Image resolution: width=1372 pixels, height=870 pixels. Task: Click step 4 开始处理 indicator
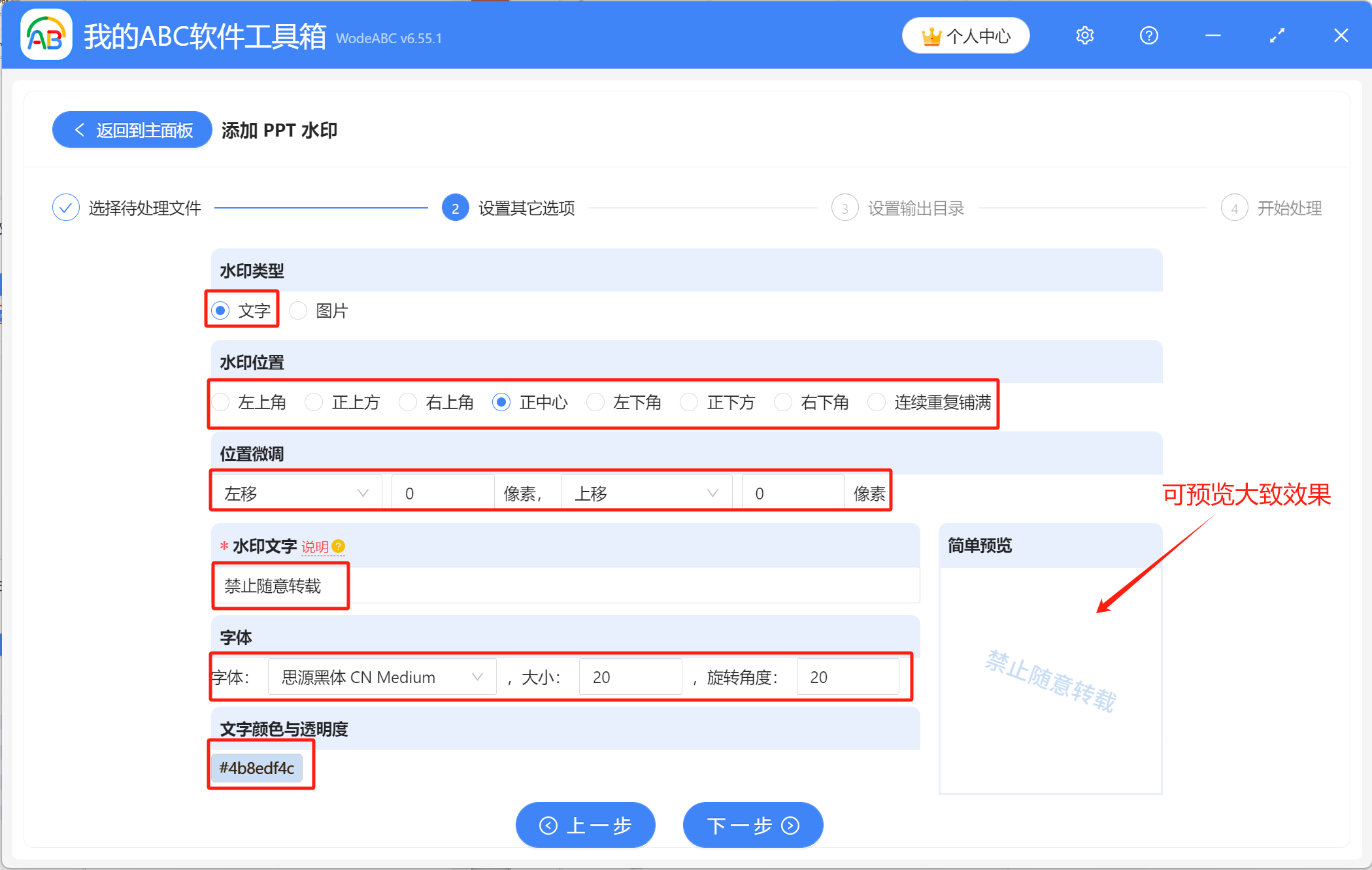pos(1234,207)
